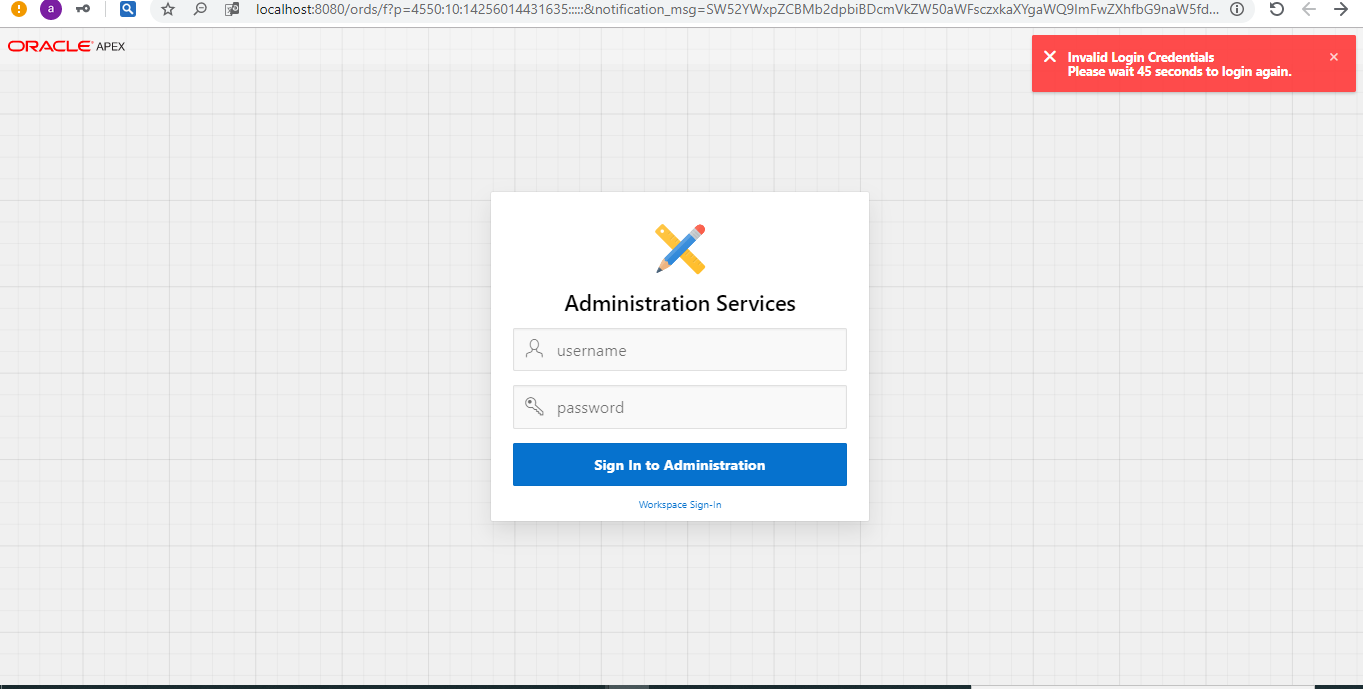This screenshot has width=1363, height=689.
Task: Click the key icon in the browser toolbar
Action: pos(83,9)
